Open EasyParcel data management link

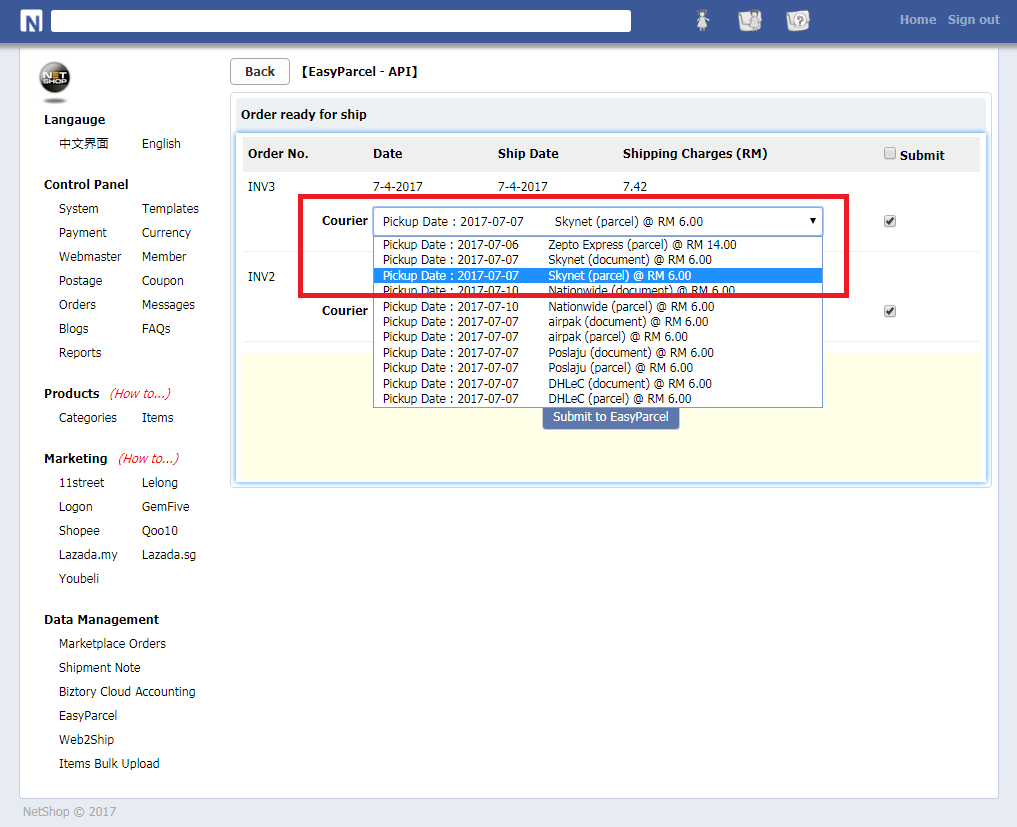[x=88, y=715]
